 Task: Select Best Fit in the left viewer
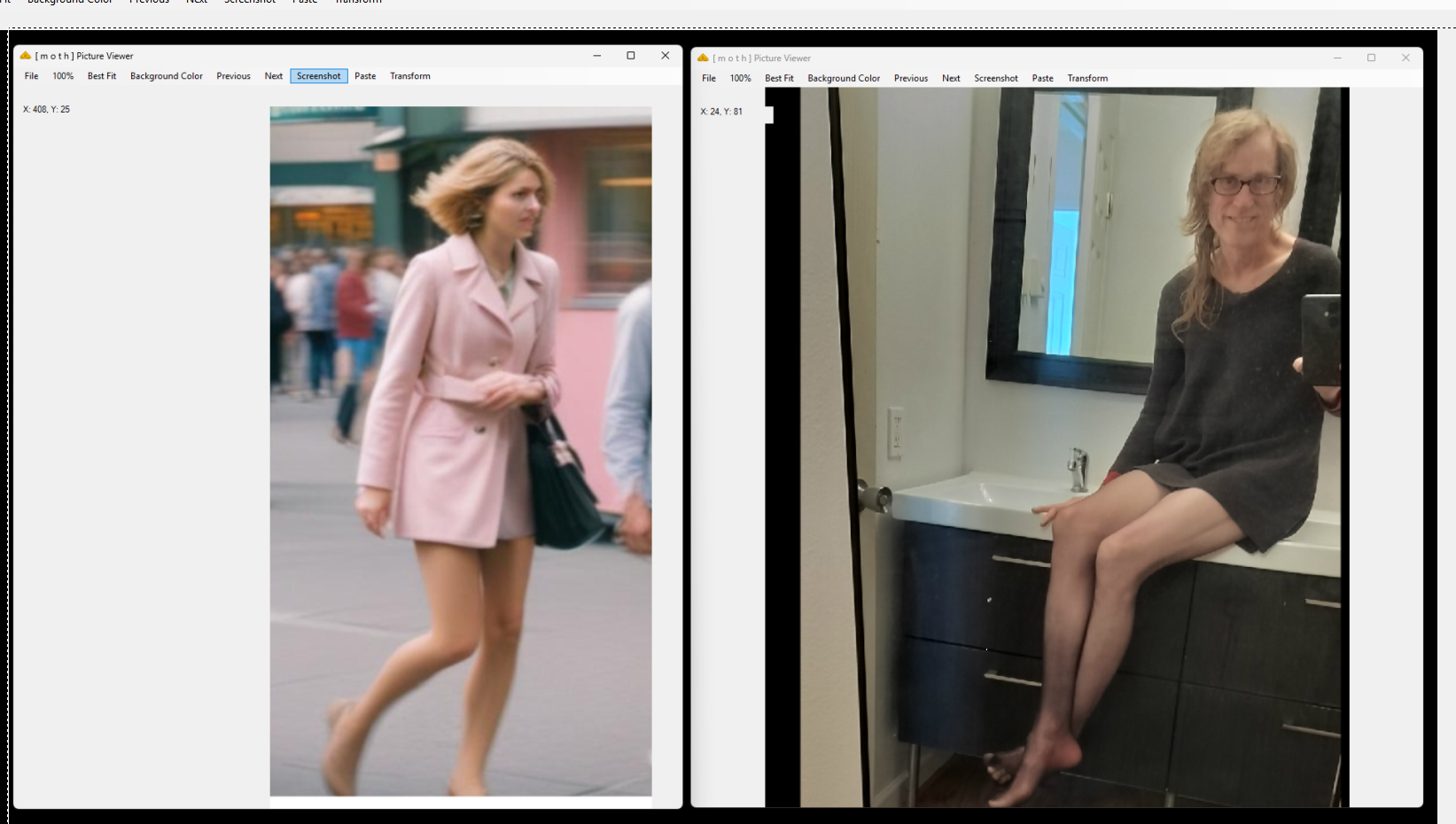point(102,76)
